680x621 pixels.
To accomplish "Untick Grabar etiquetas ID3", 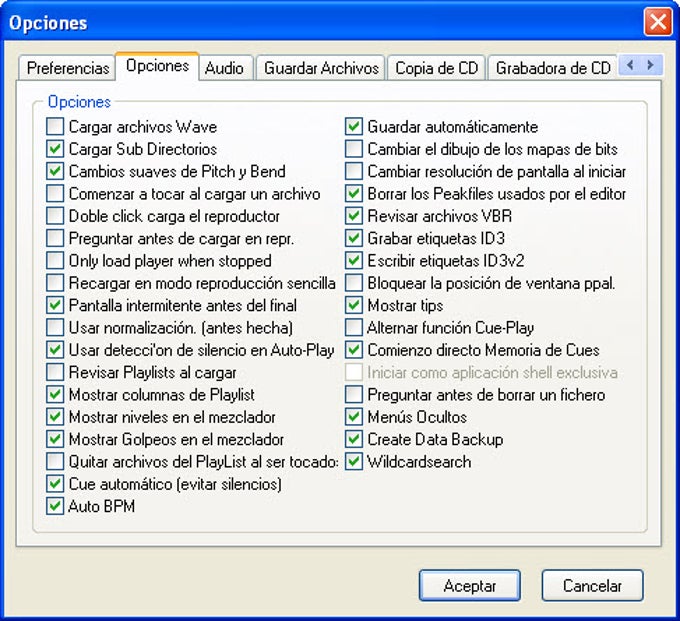I will pos(354,238).
